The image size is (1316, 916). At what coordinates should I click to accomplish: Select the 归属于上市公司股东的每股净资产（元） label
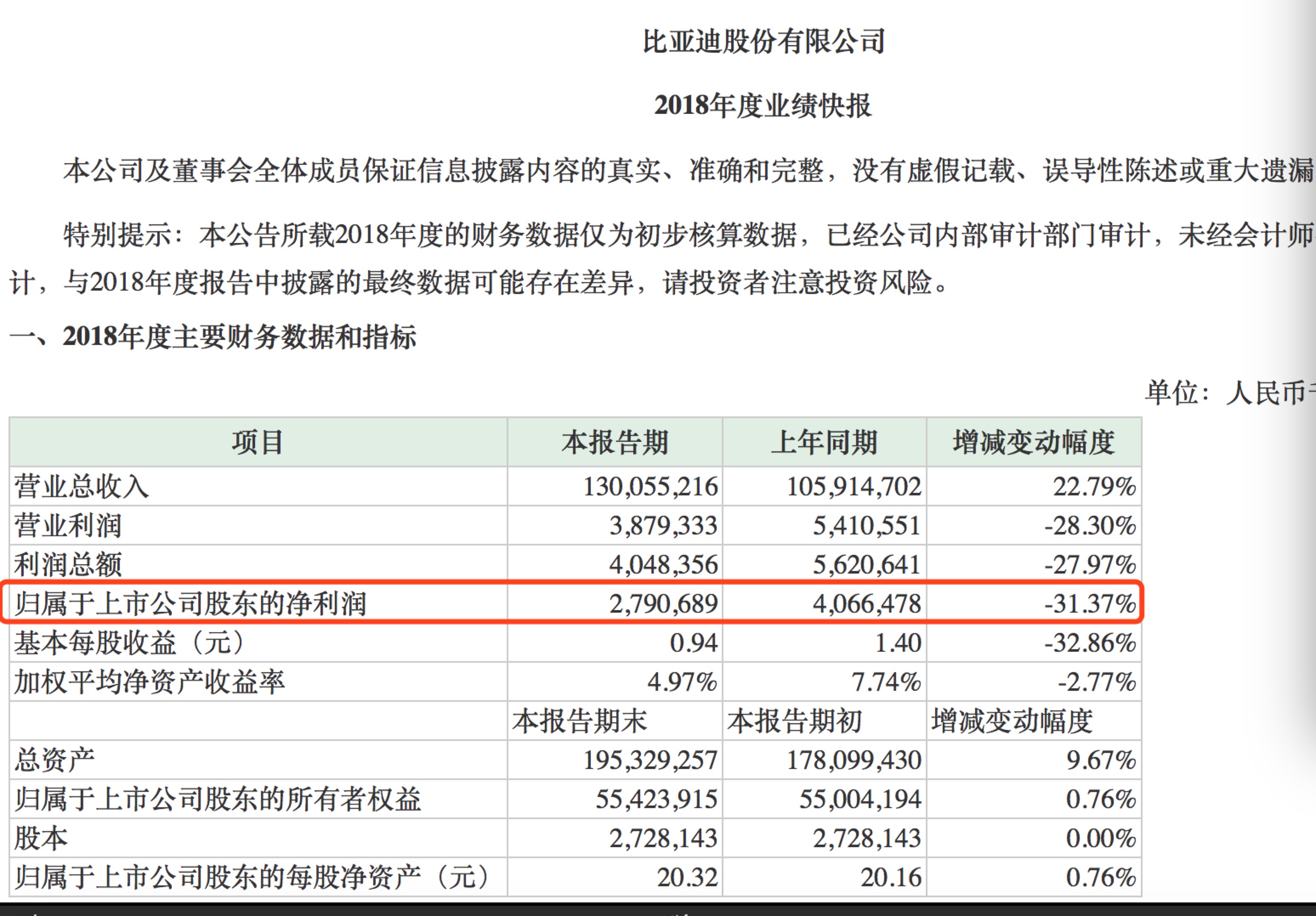click(x=252, y=877)
